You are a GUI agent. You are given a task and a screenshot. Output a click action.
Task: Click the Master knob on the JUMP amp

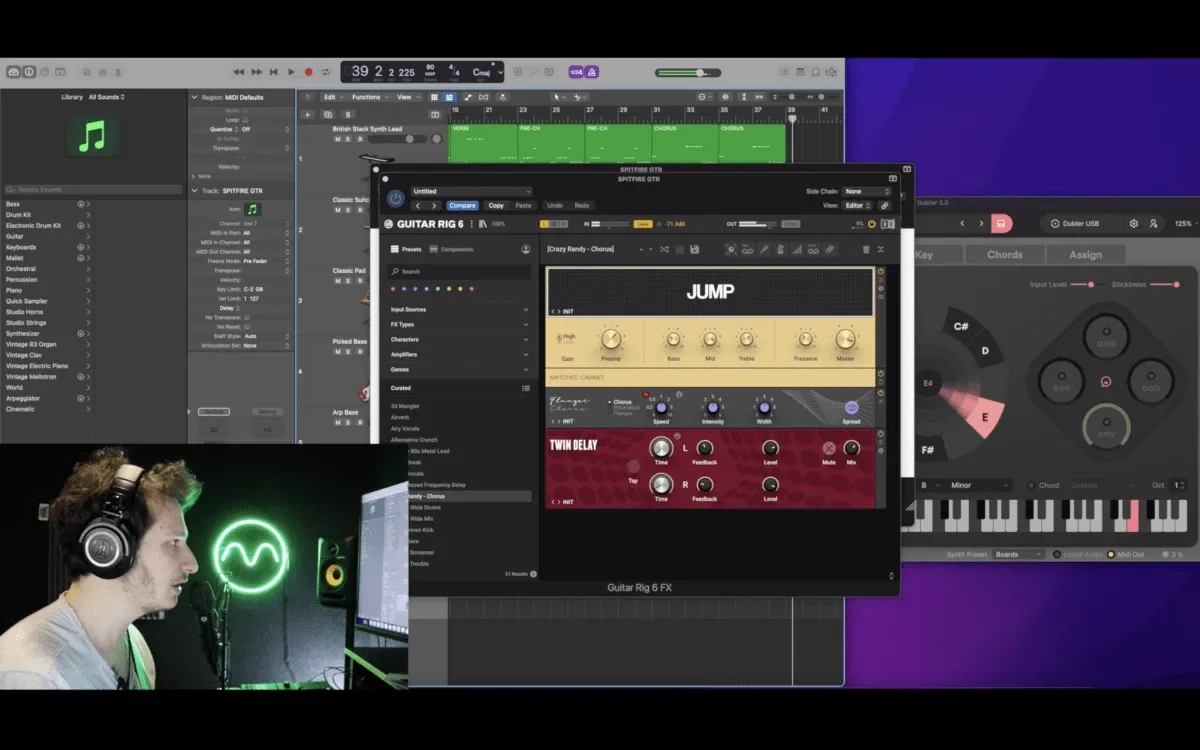[x=846, y=339]
